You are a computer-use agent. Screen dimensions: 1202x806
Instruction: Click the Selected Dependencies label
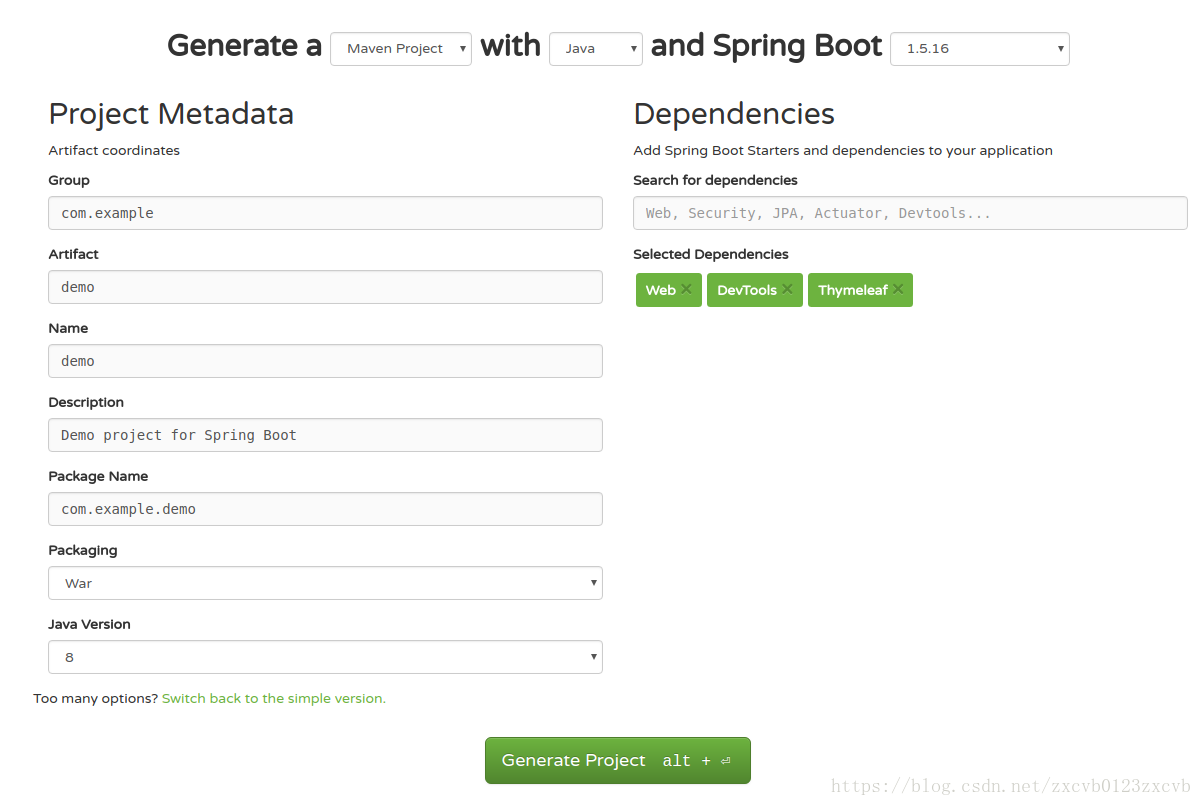(711, 255)
